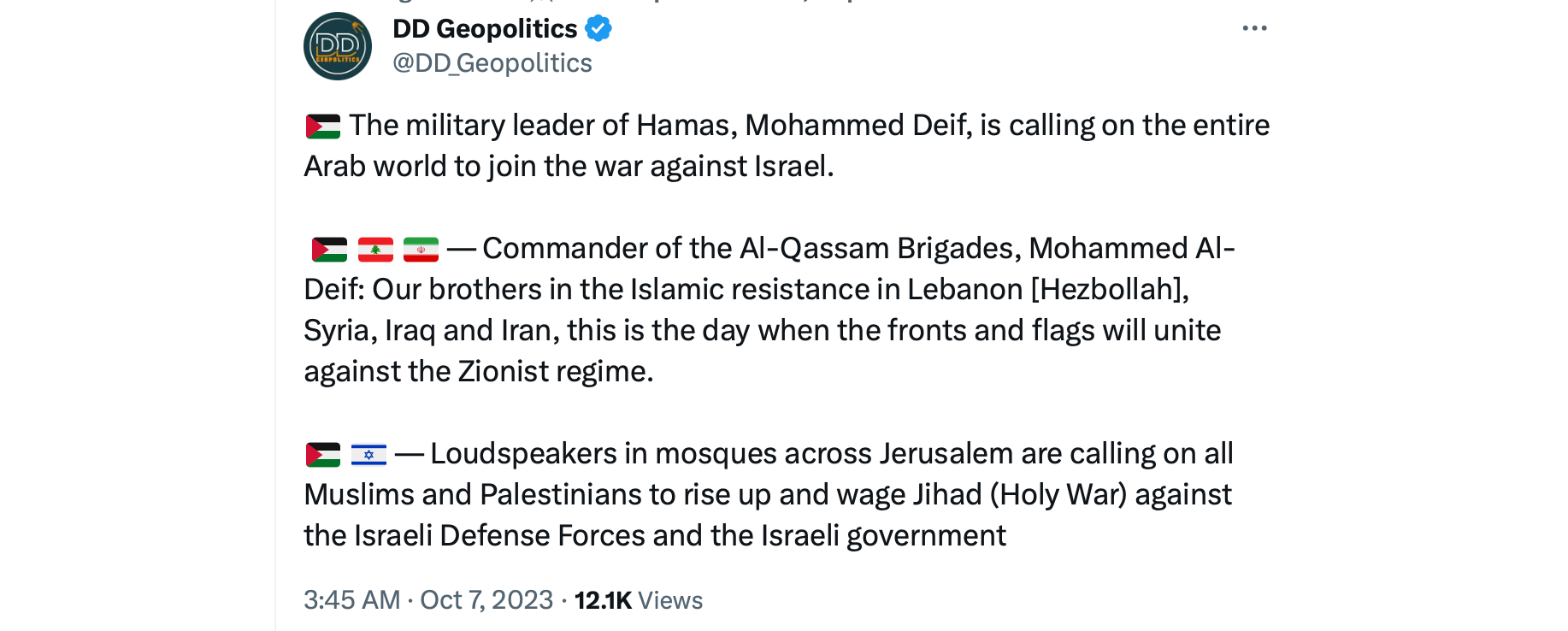Click the blue verified badge
Screen dimensions: 1568x631
(598, 28)
